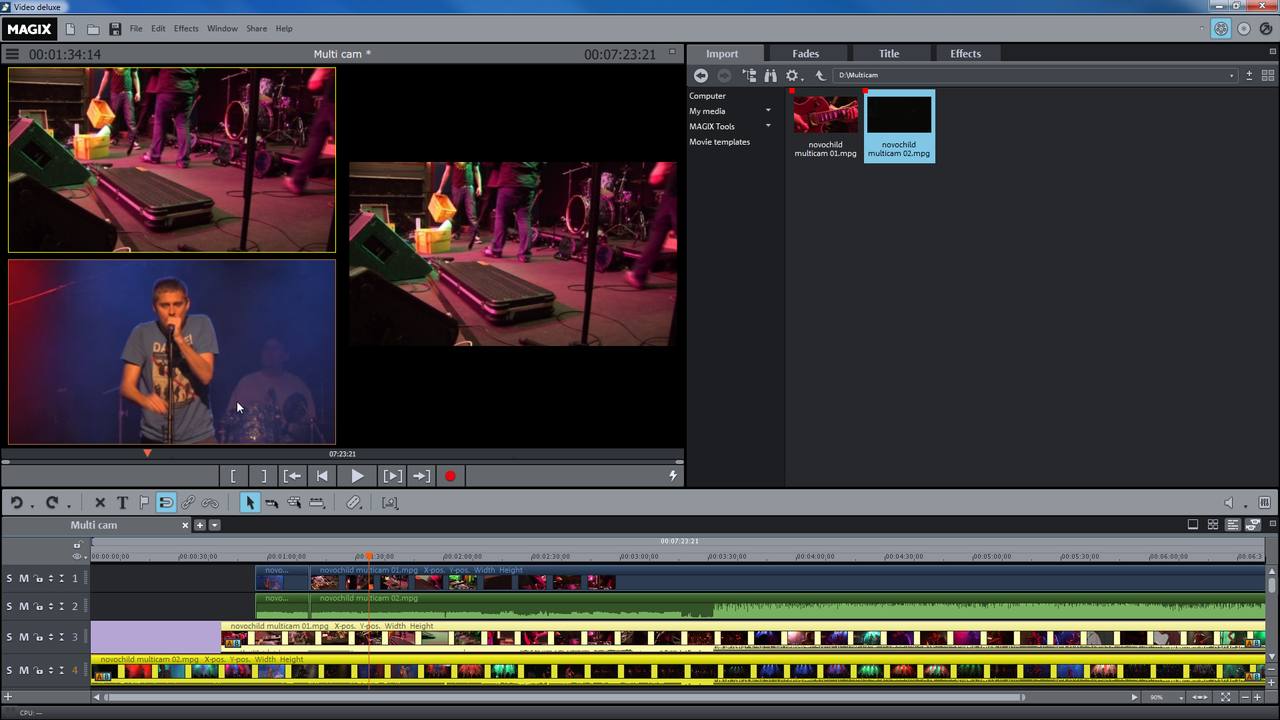
Task: Select the Title (T) tool in toolbar
Action: 122,503
